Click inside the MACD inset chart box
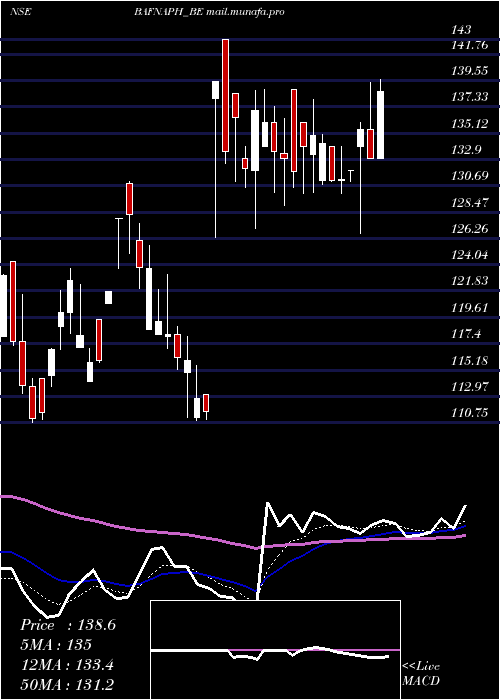 275,650
